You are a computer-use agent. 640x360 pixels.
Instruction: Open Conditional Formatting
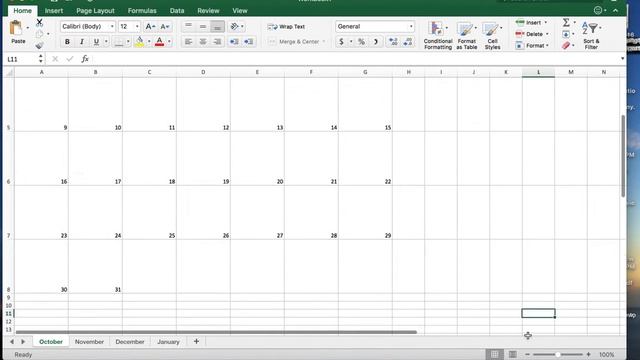(438, 36)
